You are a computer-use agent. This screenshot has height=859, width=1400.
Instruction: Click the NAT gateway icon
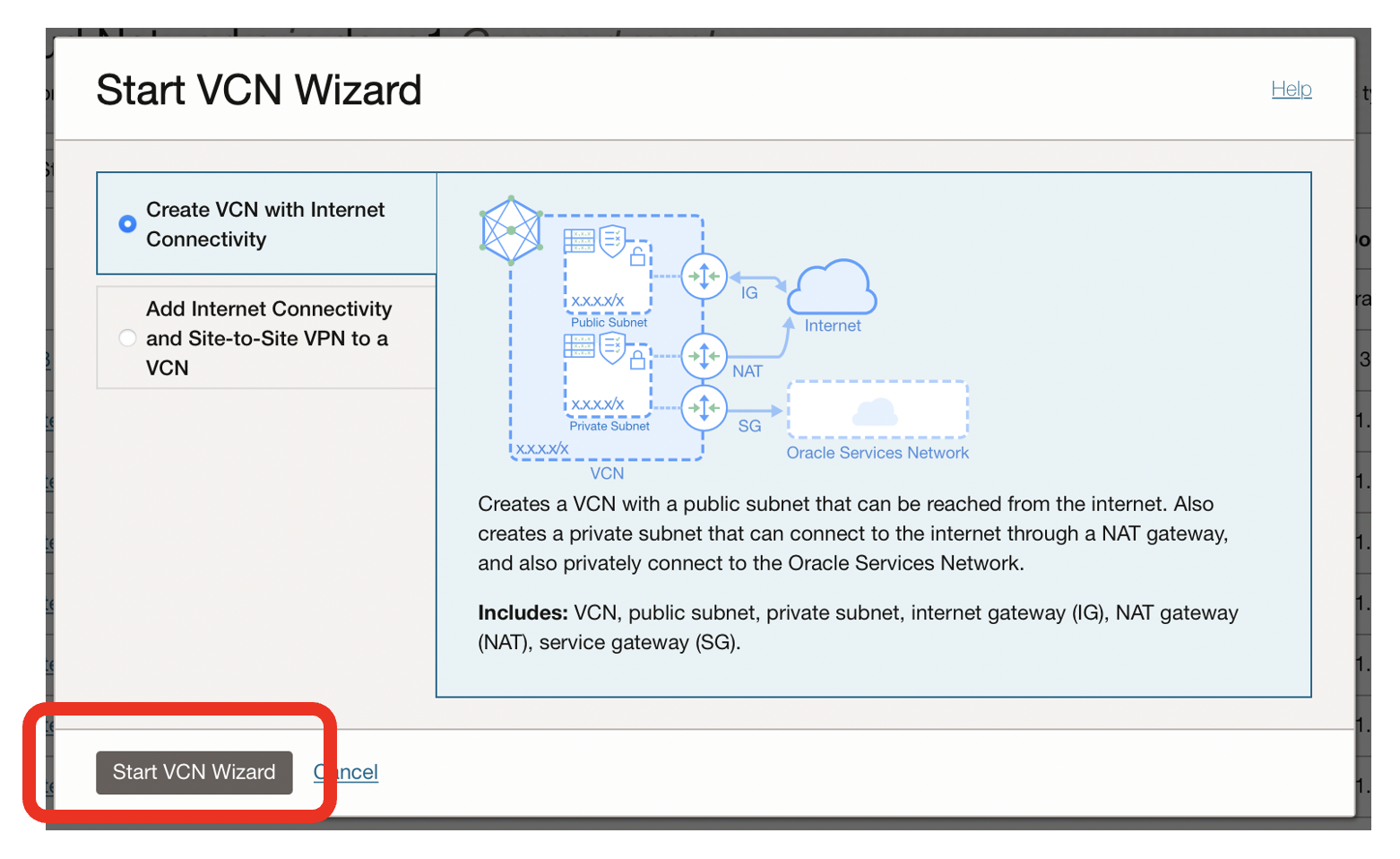[704, 357]
